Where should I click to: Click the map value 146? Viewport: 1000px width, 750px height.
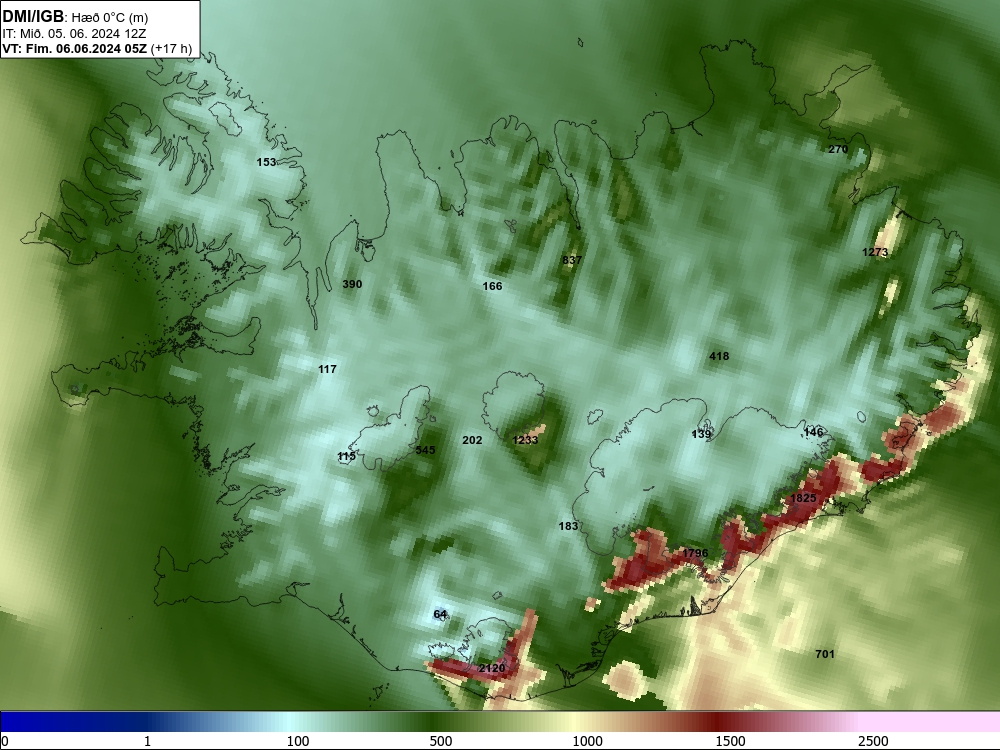coord(813,432)
